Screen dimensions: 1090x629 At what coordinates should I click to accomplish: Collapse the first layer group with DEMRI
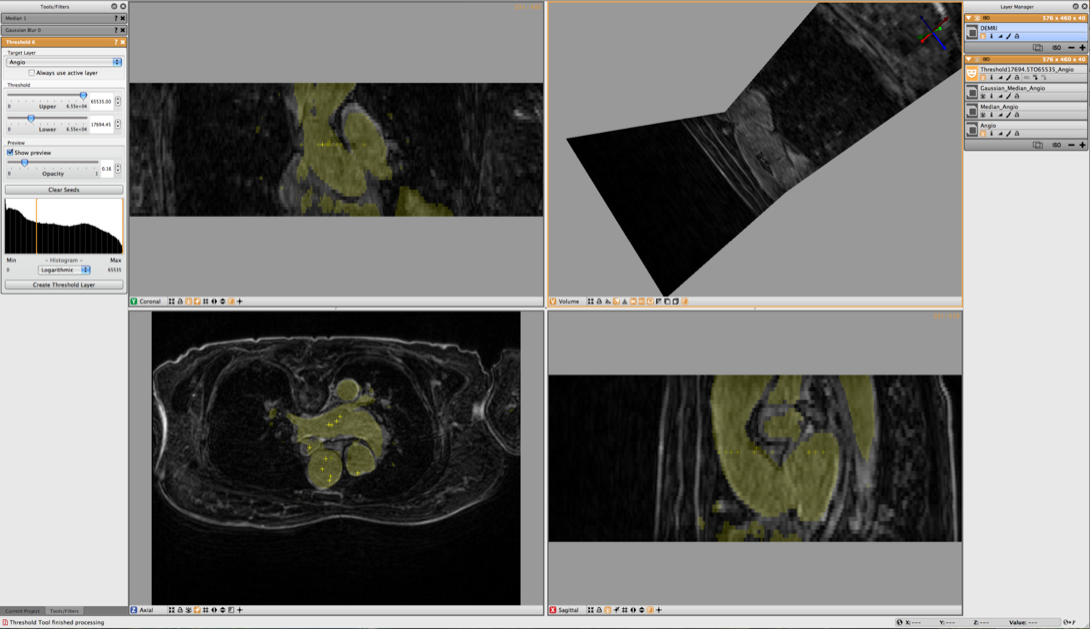969,18
